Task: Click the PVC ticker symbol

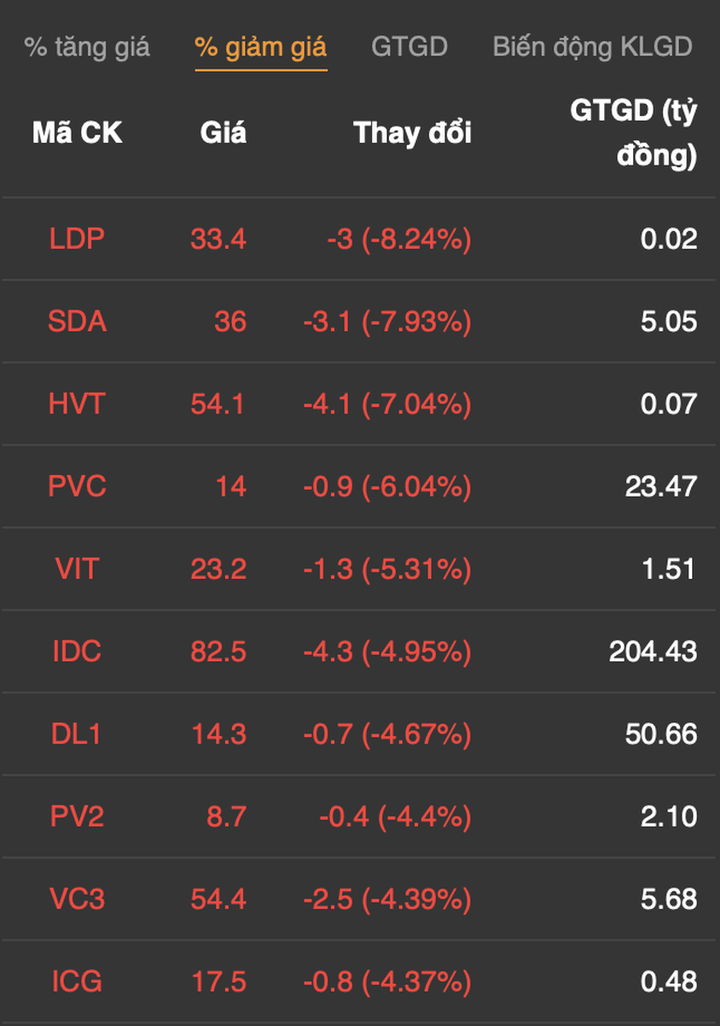Action: point(77,487)
